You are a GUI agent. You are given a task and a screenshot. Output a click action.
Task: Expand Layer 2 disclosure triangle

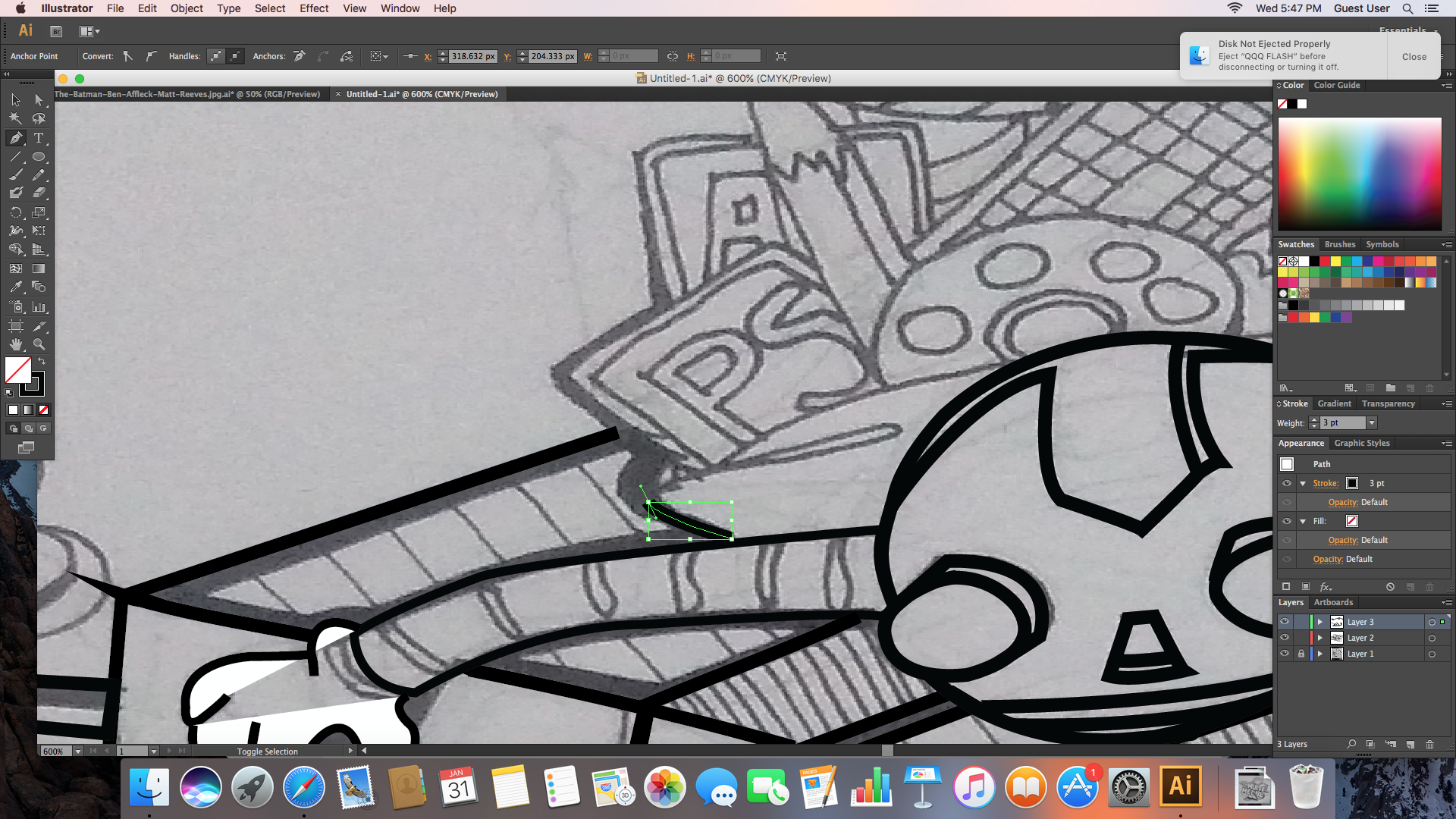(x=1320, y=638)
